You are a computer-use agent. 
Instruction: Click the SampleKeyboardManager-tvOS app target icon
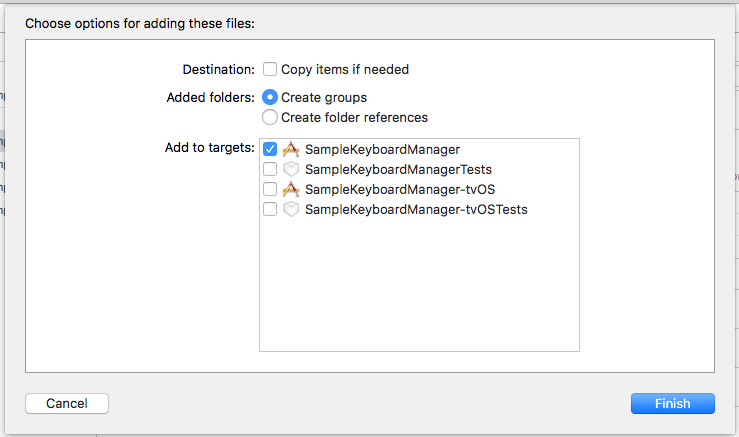point(291,189)
